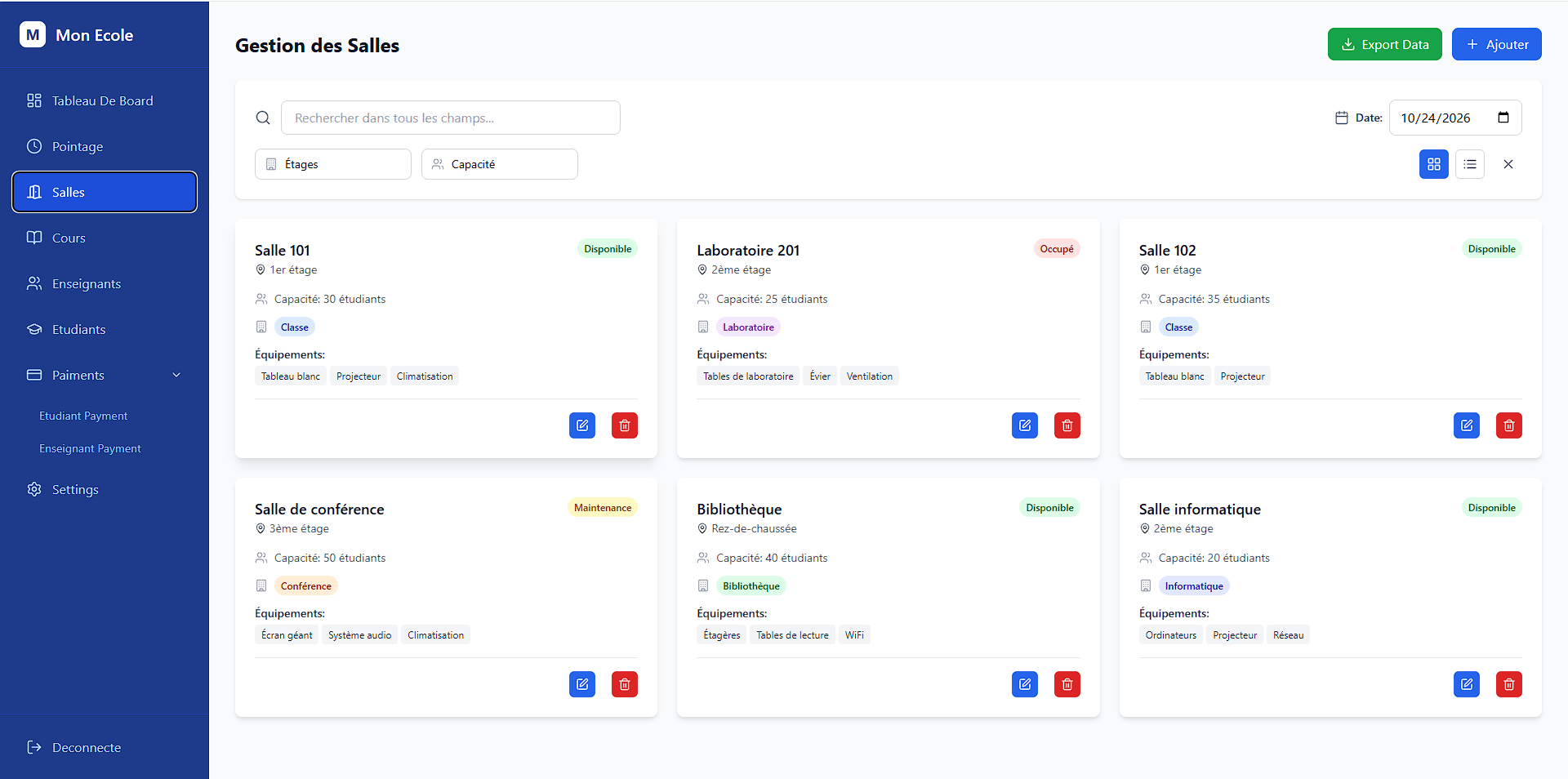Focus the search all fields input
Viewport: 1568px width, 779px height.
(451, 118)
